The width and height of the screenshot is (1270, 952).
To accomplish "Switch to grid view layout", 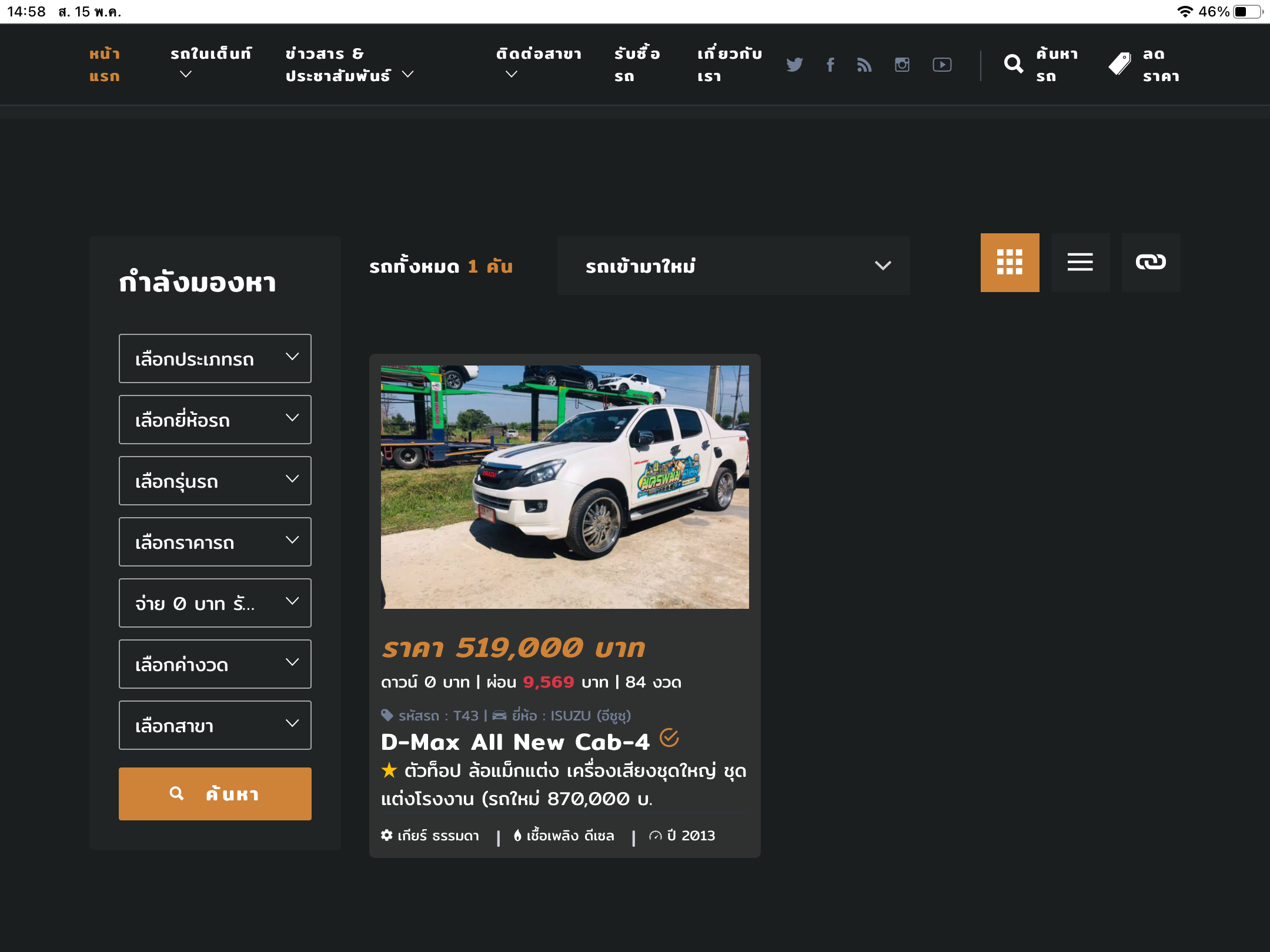I will [1010, 262].
